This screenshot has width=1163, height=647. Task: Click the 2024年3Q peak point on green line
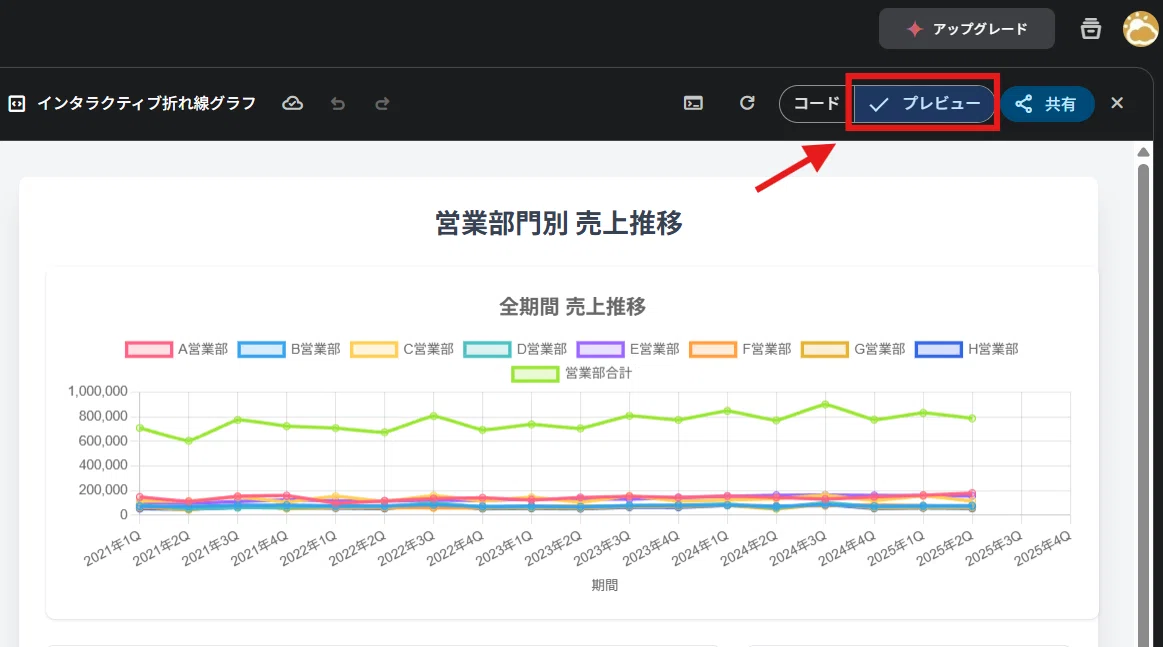point(825,404)
